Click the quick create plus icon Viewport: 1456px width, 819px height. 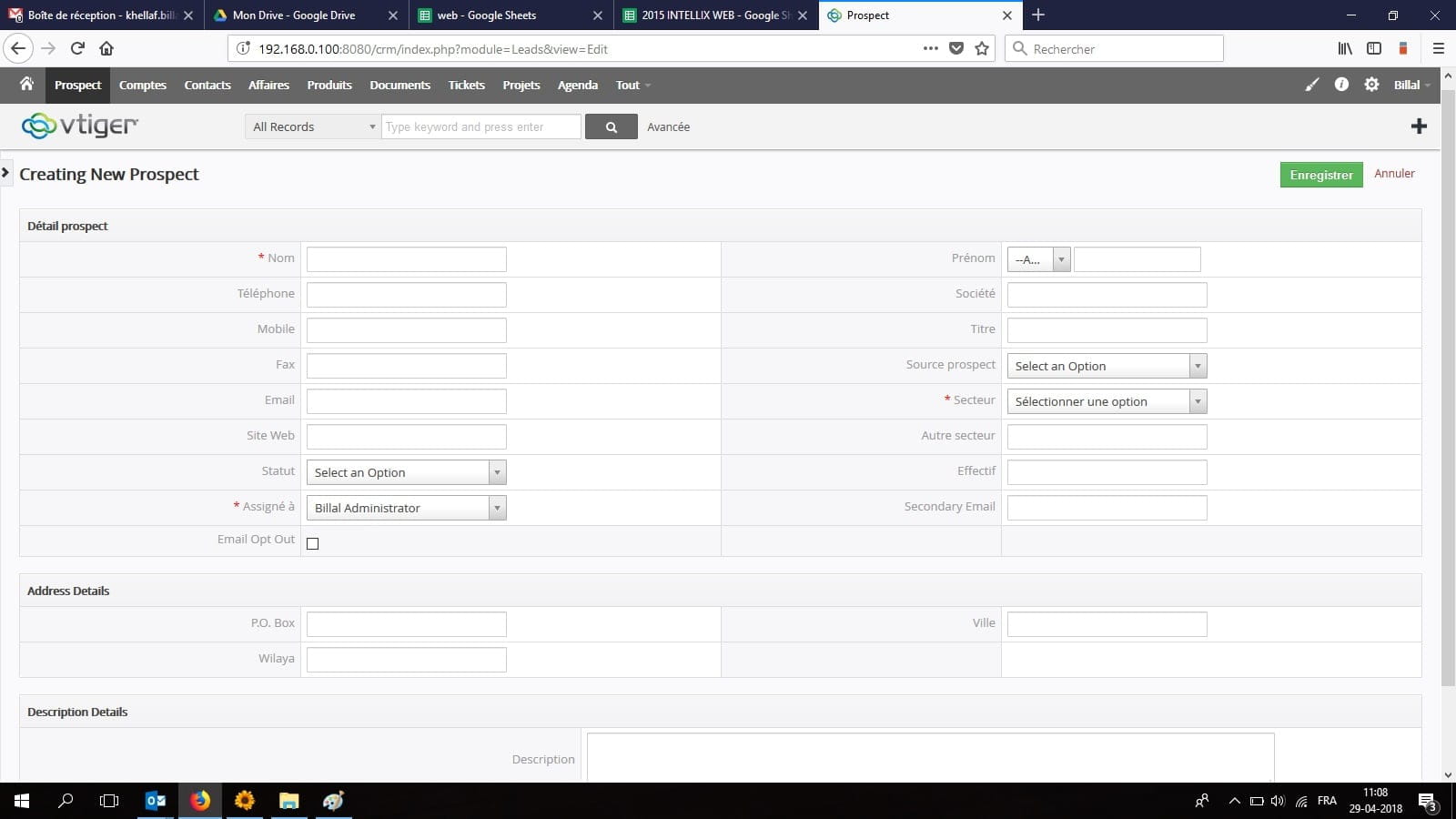point(1419,126)
